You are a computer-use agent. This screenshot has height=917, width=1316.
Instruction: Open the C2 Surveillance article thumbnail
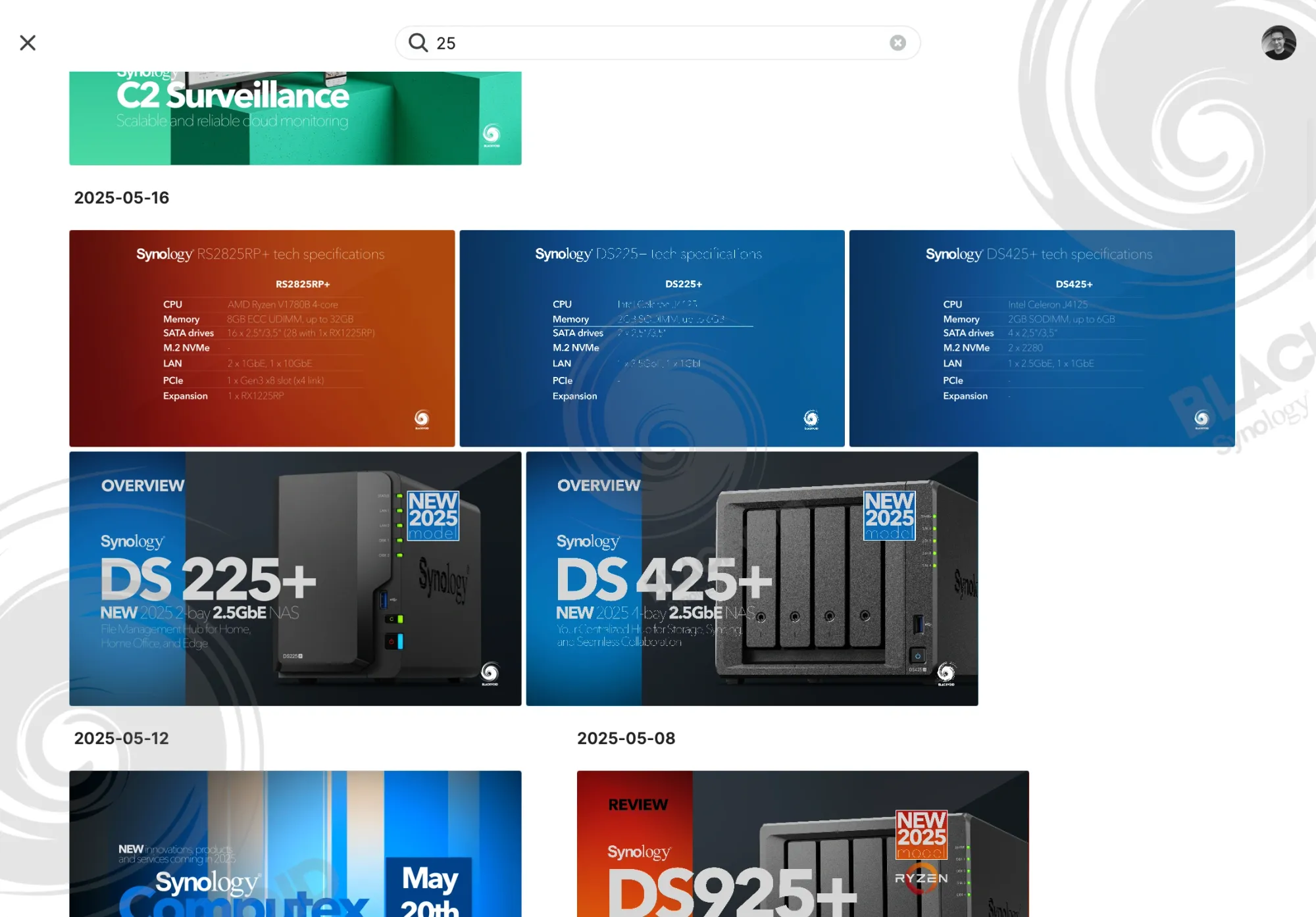[295, 118]
